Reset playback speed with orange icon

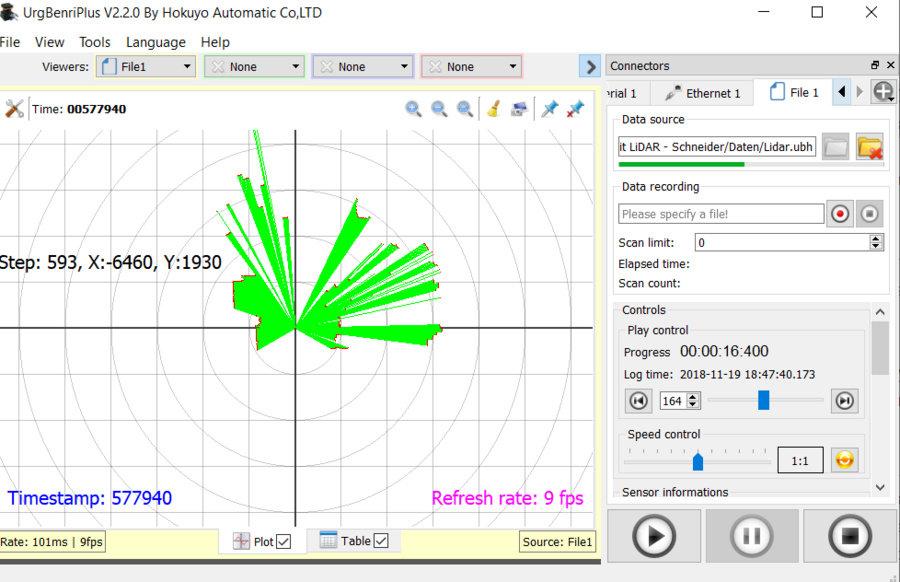845,460
